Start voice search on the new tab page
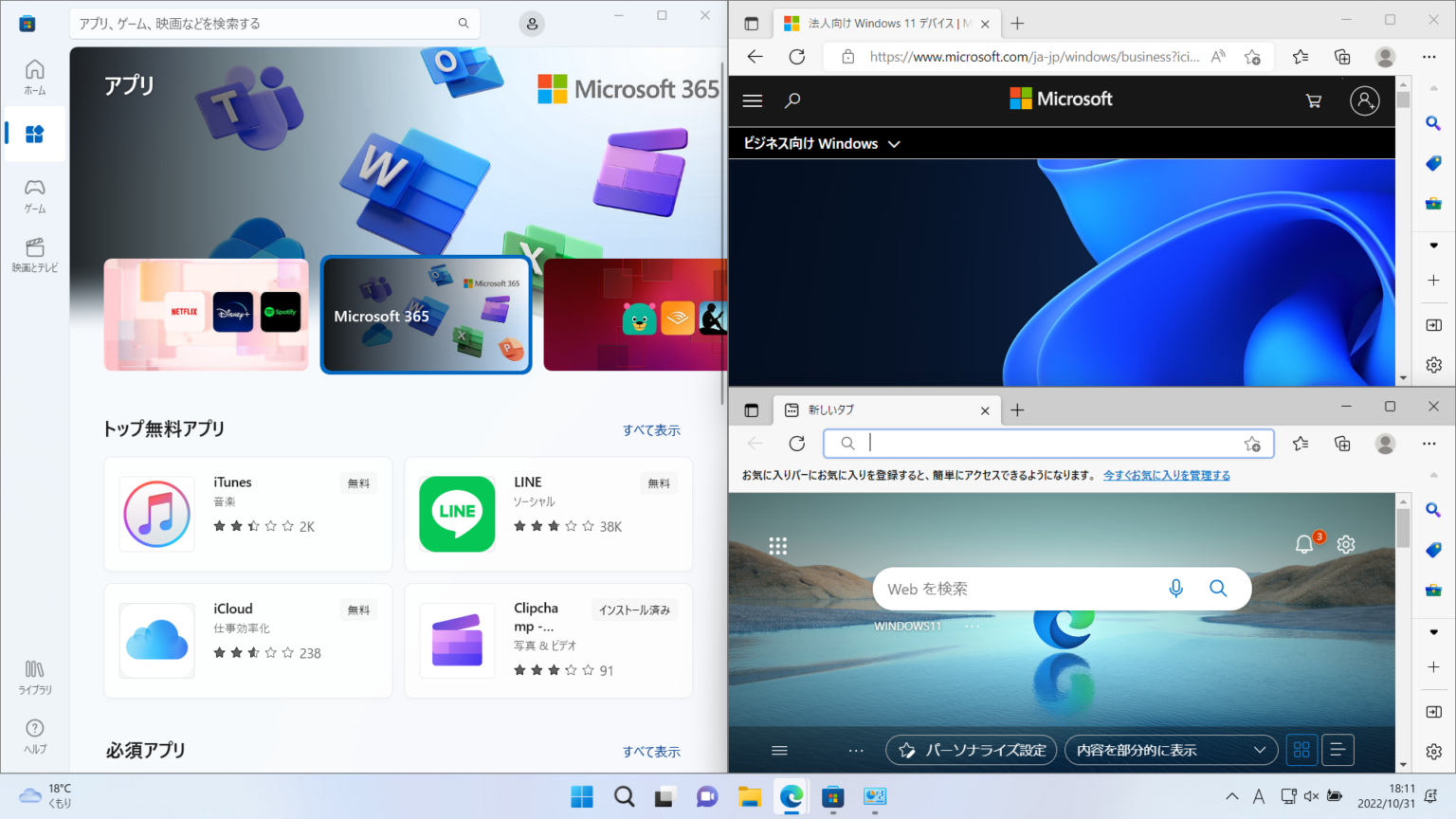1456x819 pixels. [x=1175, y=588]
